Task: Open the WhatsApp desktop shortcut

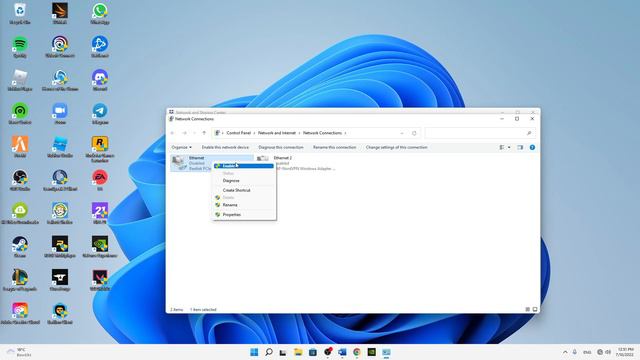Action: [x=100, y=13]
